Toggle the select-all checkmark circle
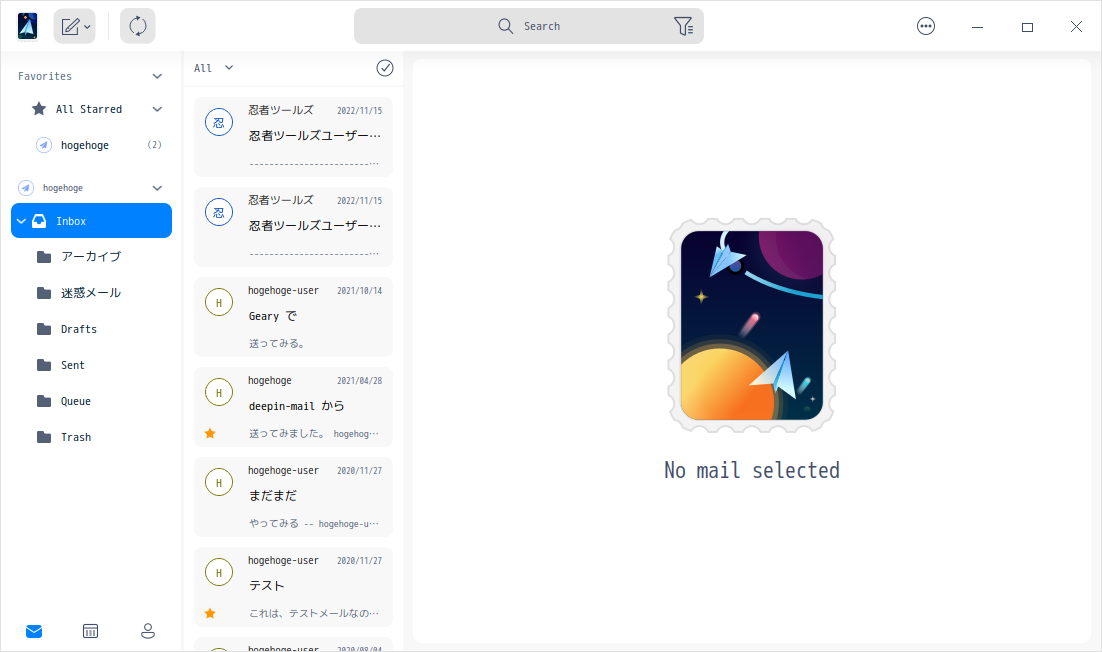This screenshot has width=1102, height=652. pos(384,67)
